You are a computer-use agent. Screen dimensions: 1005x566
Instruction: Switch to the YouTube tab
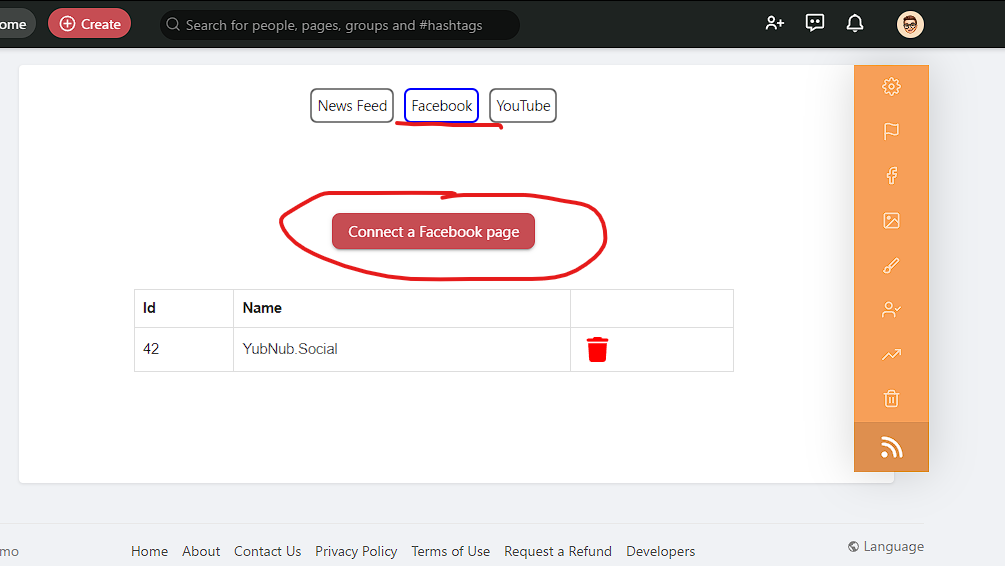pyautogui.click(x=523, y=106)
